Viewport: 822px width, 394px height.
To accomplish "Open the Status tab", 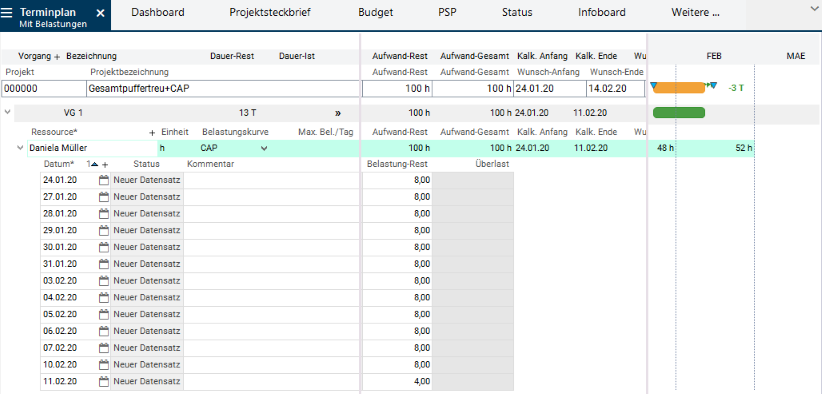I will coord(517,13).
